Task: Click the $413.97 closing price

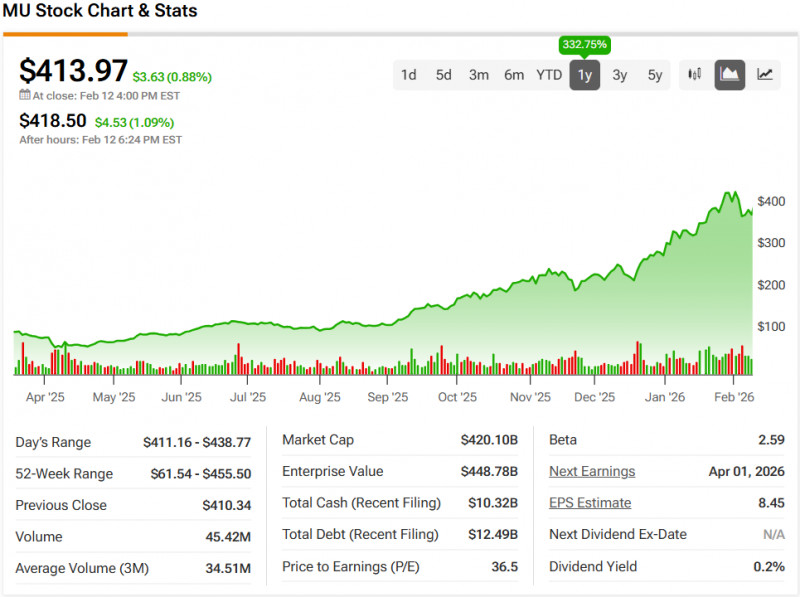Action: point(73,71)
